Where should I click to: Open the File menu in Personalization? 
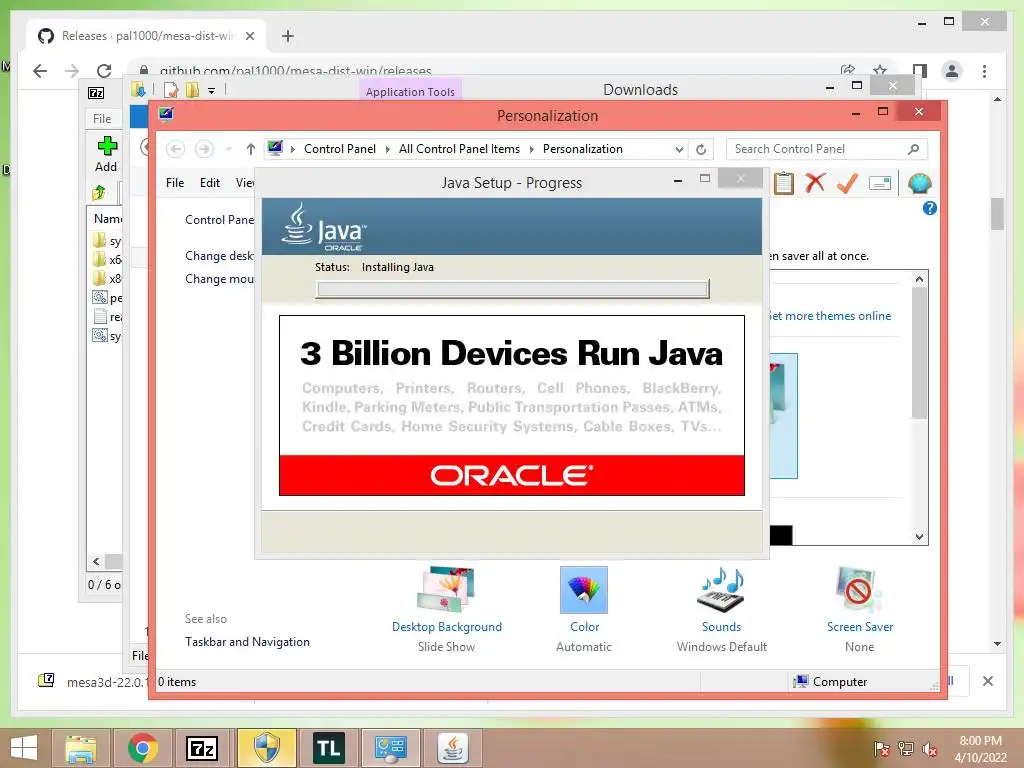pyautogui.click(x=175, y=183)
